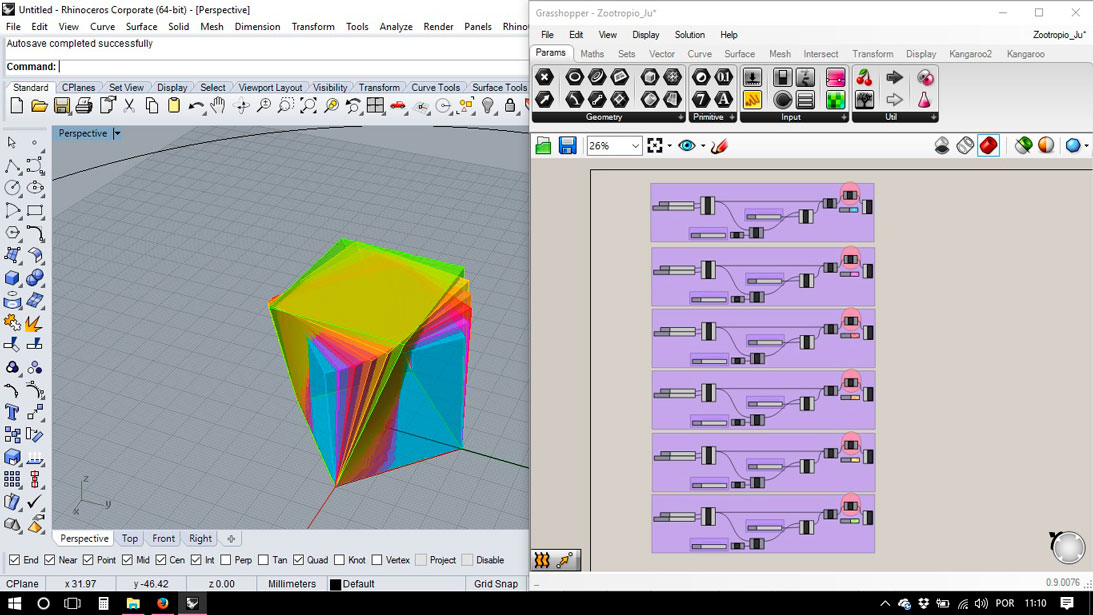Enable the Tan osnap checkbox
This screenshot has width=1093, height=615.
coord(263,560)
